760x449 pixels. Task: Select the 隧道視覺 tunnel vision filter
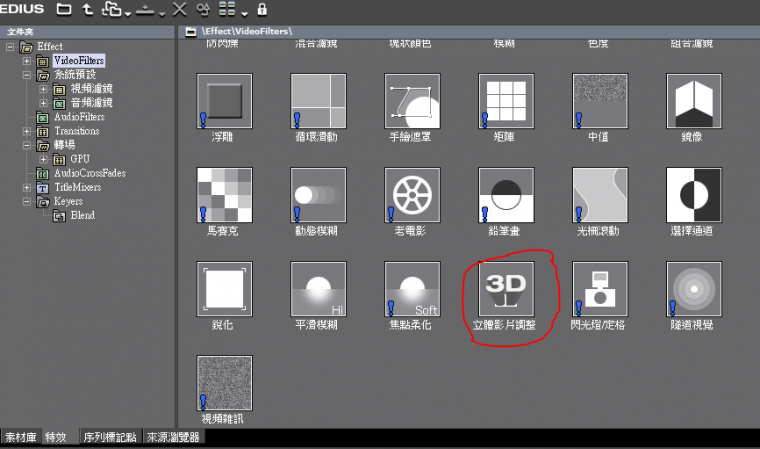694,289
